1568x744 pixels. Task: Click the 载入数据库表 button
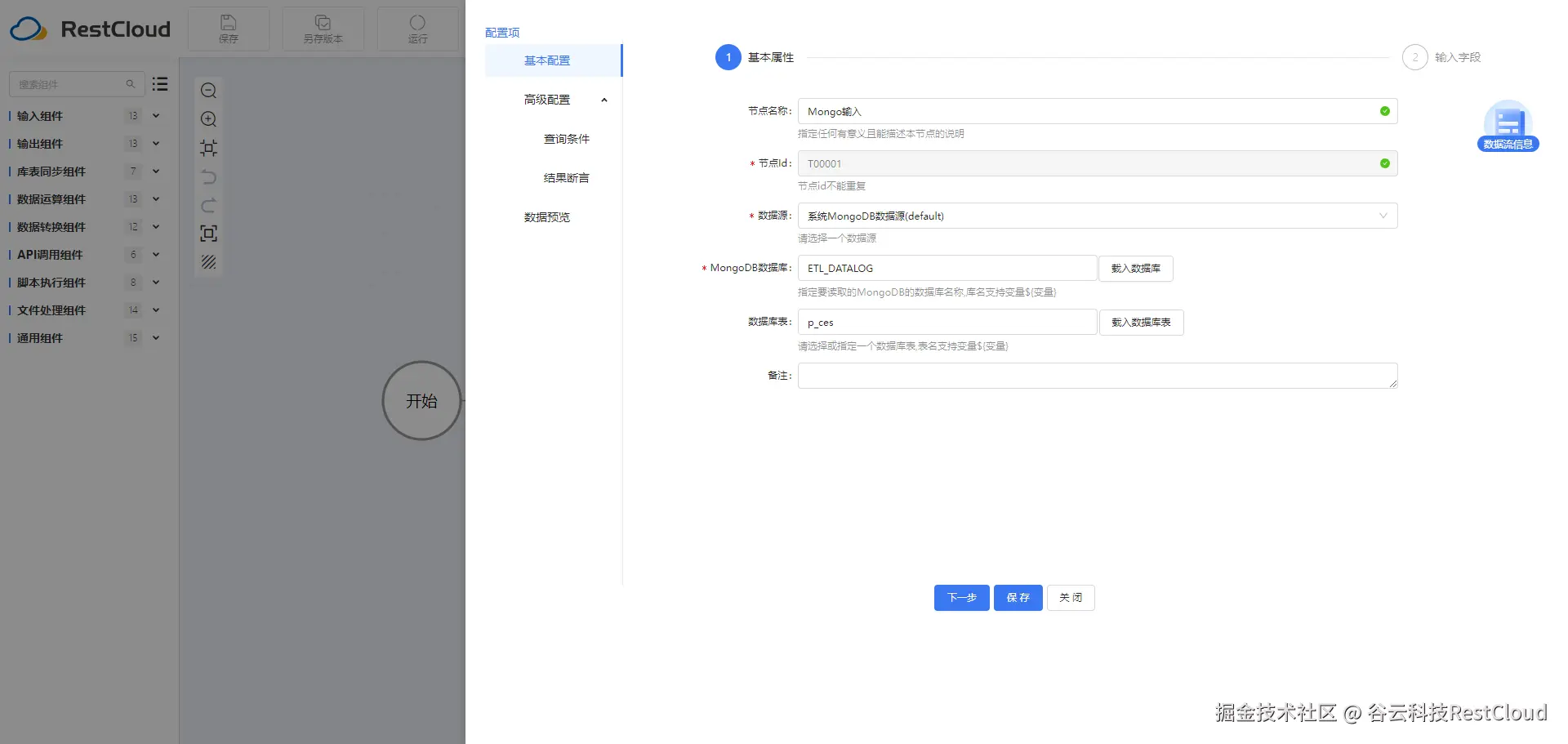(1141, 323)
